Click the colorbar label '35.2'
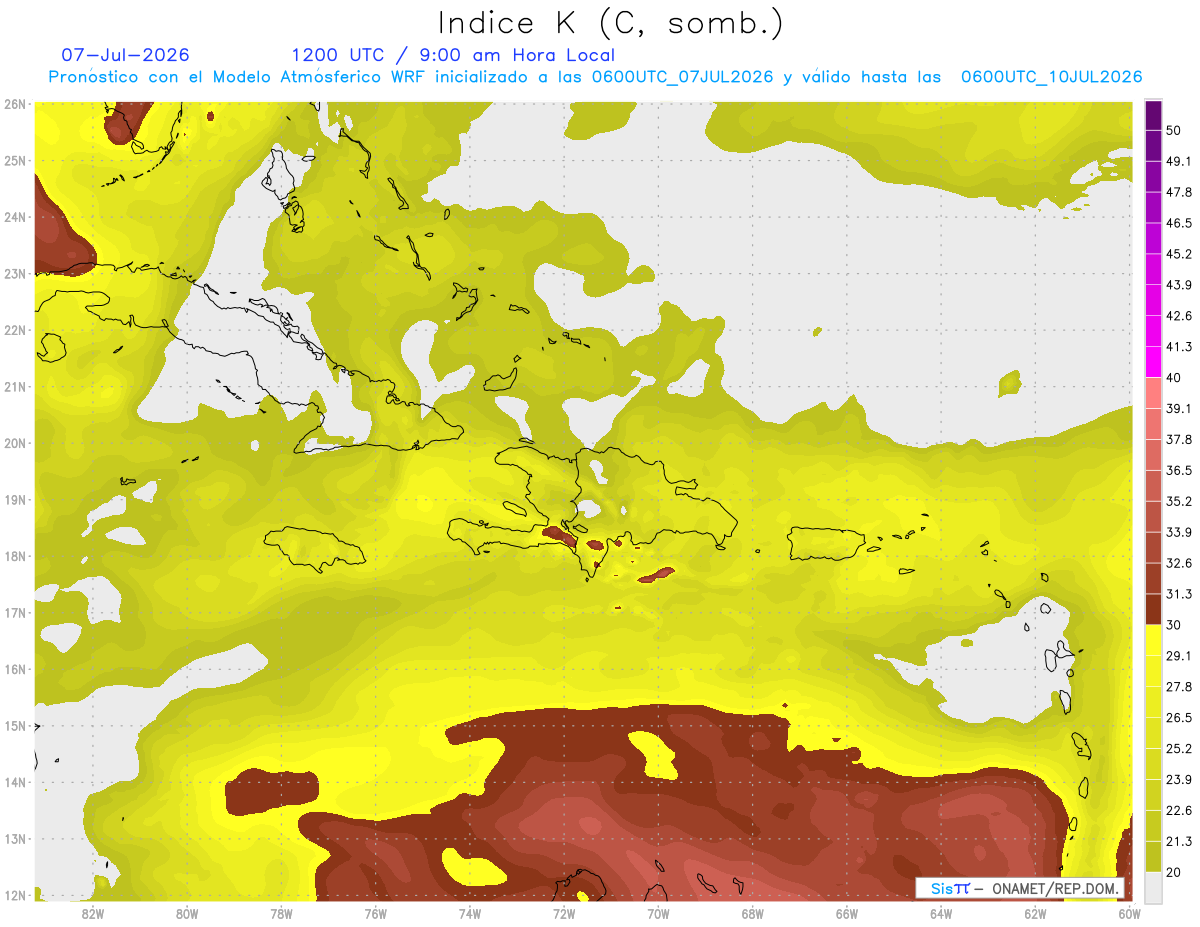Screen dimensions: 1200x927 point(1179,501)
